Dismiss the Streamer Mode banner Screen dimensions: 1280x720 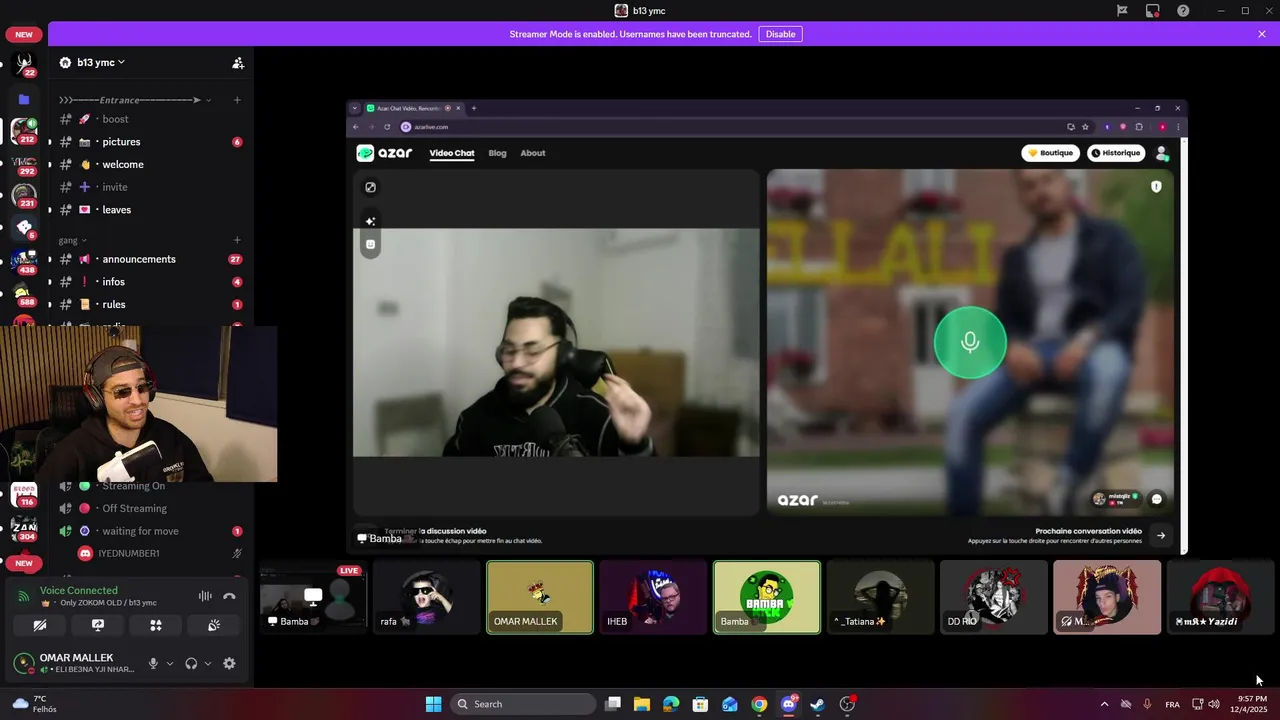click(x=1262, y=34)
